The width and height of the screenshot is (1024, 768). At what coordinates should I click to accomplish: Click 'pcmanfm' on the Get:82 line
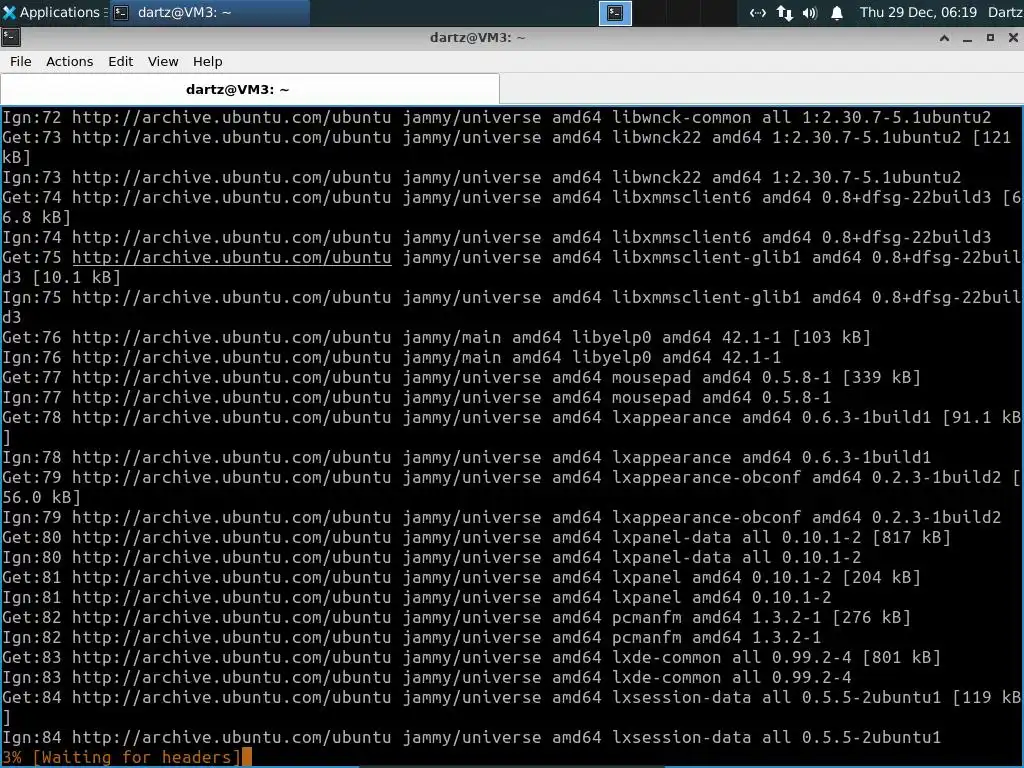point(647,617)
